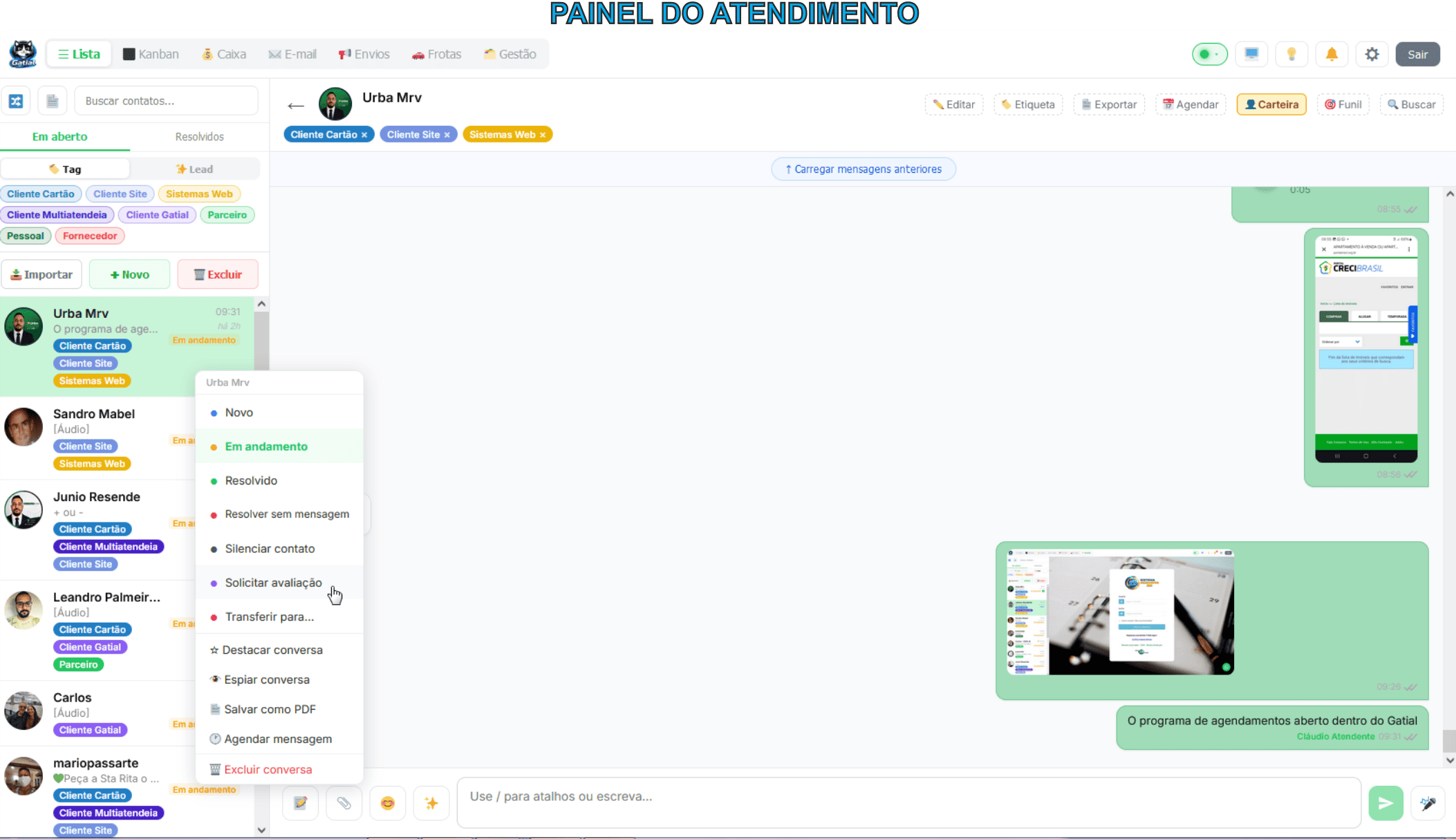The width and height of the screenshot is (1456, 839).
Task: Open the Frotas tab
Action: click(x=436, y=54)
